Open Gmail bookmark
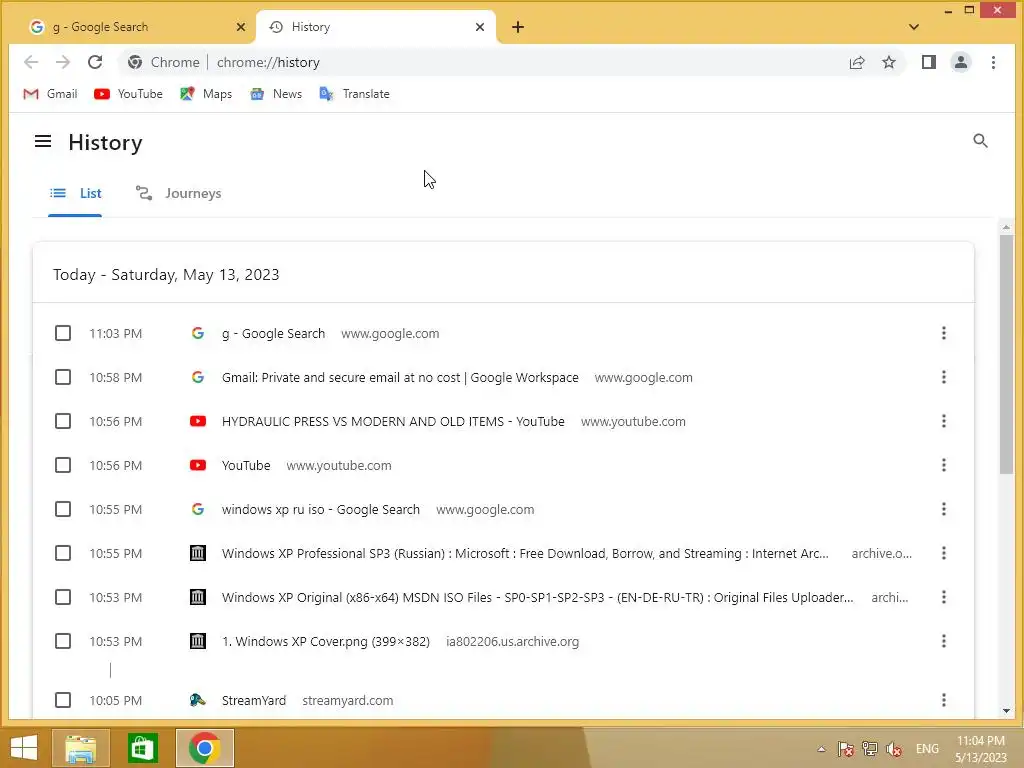Image resolution: width=1024 pixels, height=768 pixels. [x=50, y=94]
